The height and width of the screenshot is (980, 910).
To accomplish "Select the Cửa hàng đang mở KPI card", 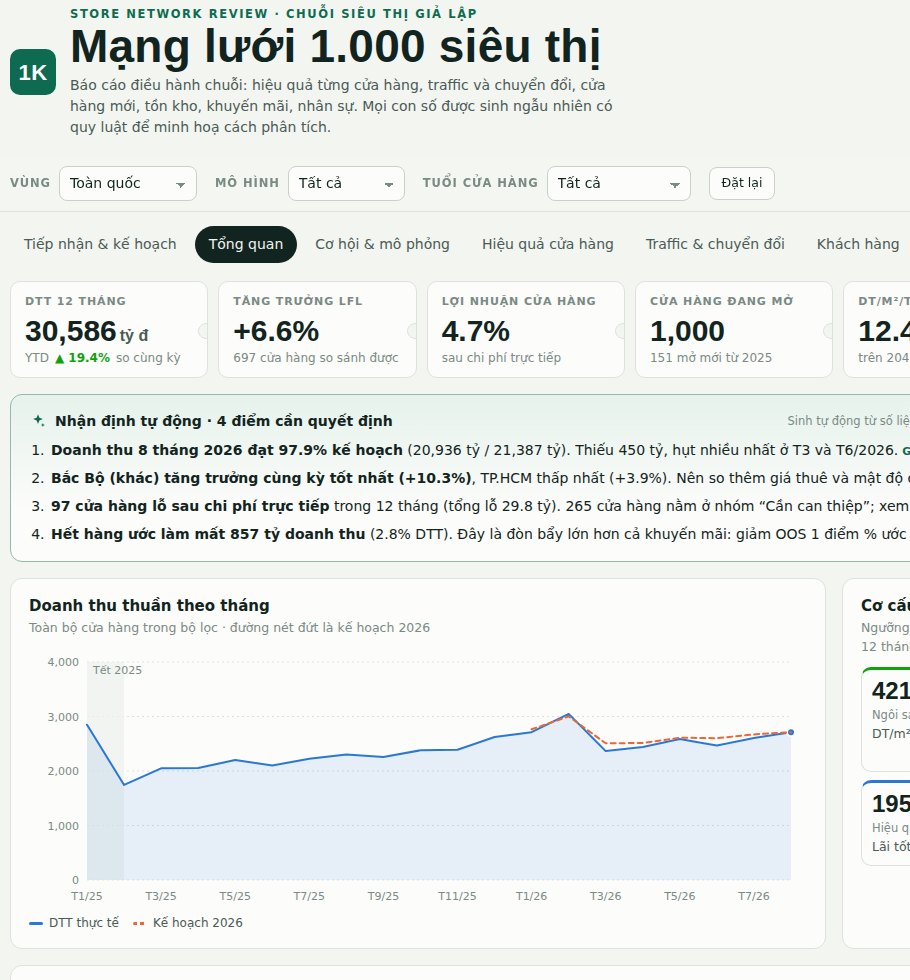I will tap(734, 329).
